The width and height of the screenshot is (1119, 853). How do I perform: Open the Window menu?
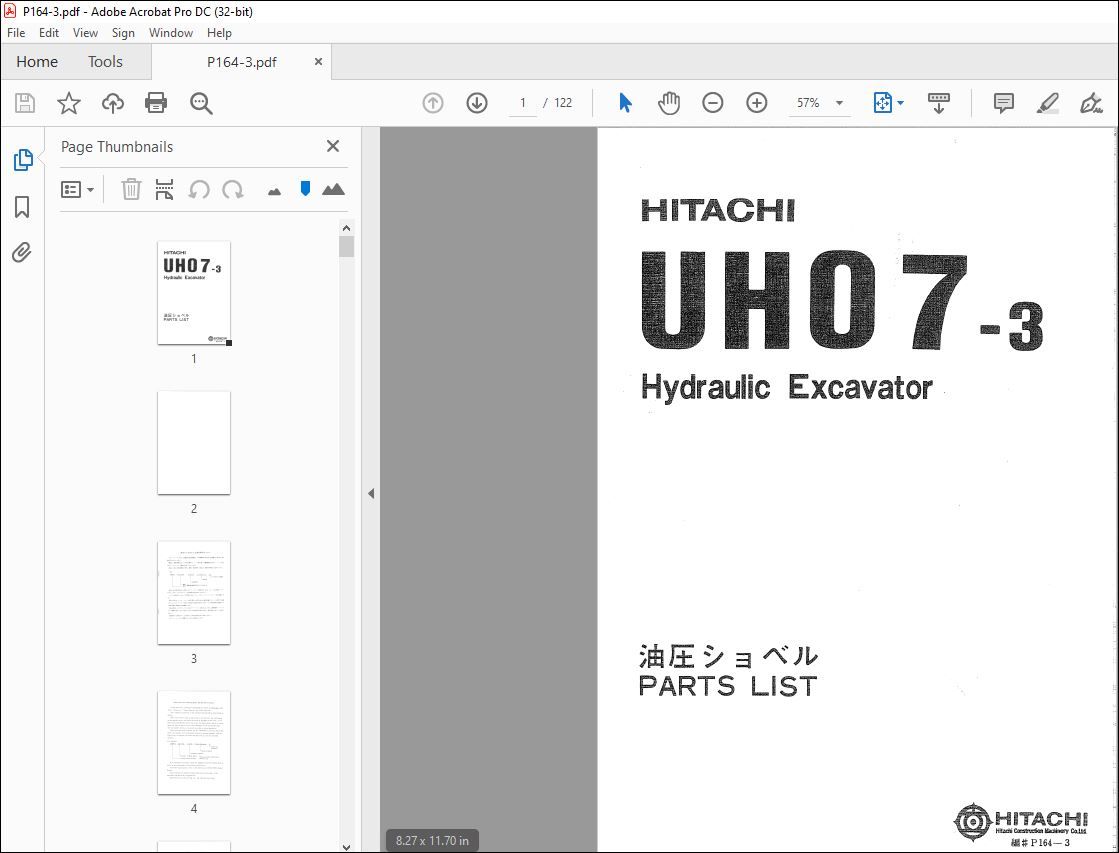click(170, 32)
